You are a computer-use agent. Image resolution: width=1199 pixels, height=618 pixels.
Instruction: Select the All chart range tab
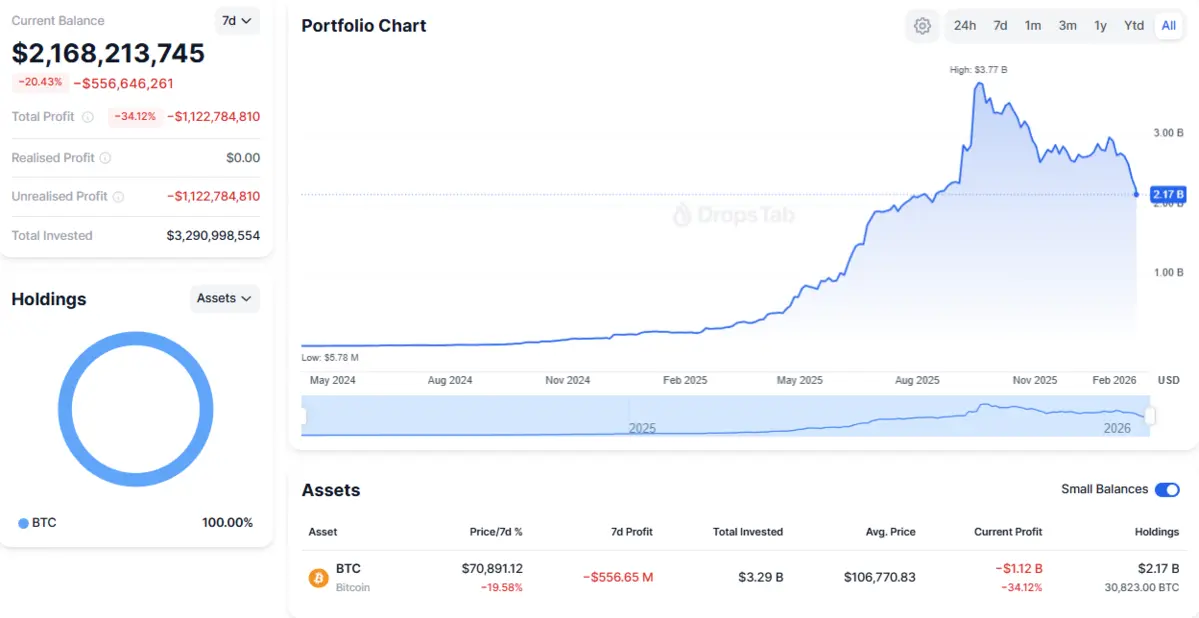click(x=1168, y=26)
